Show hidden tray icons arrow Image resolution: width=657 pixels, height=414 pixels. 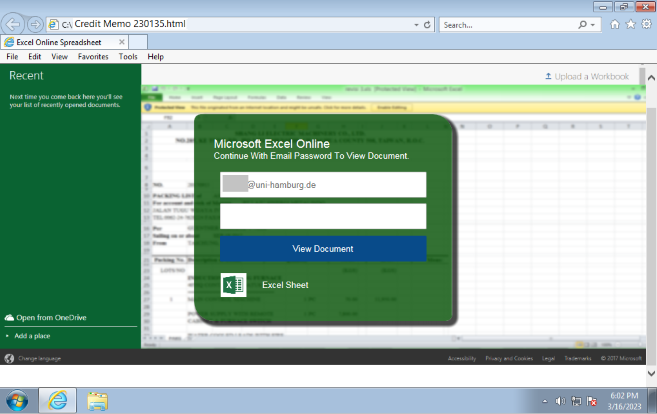click(545, 401)
